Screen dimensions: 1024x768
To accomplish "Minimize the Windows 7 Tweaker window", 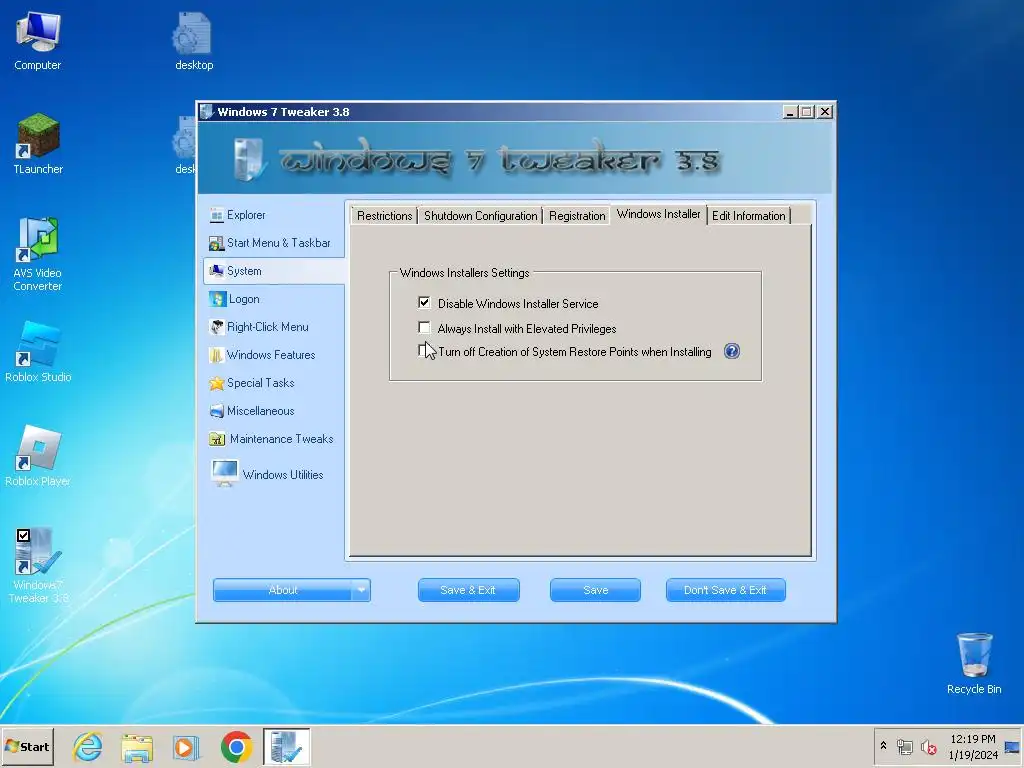I will pyautogui.click(x=790, y=112).
